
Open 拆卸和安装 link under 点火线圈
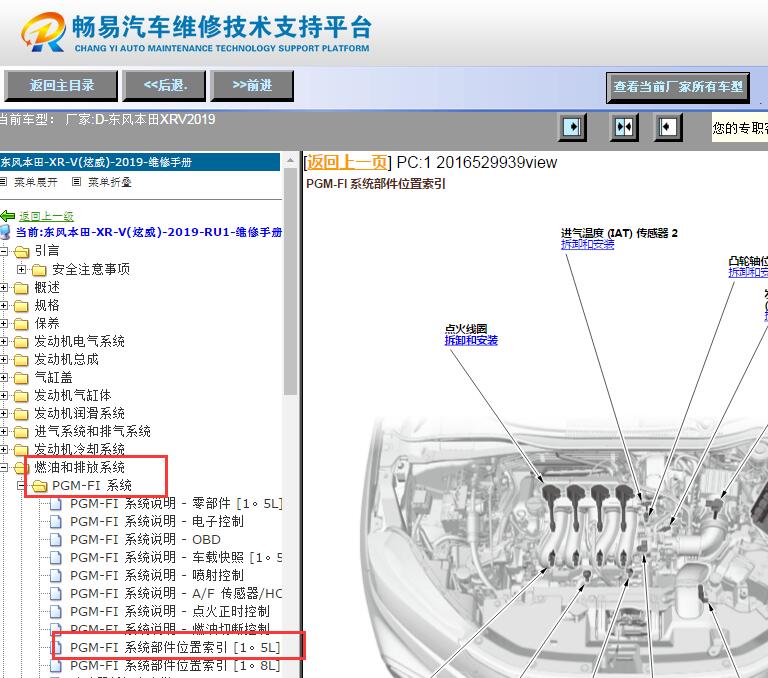pos(471,340)
